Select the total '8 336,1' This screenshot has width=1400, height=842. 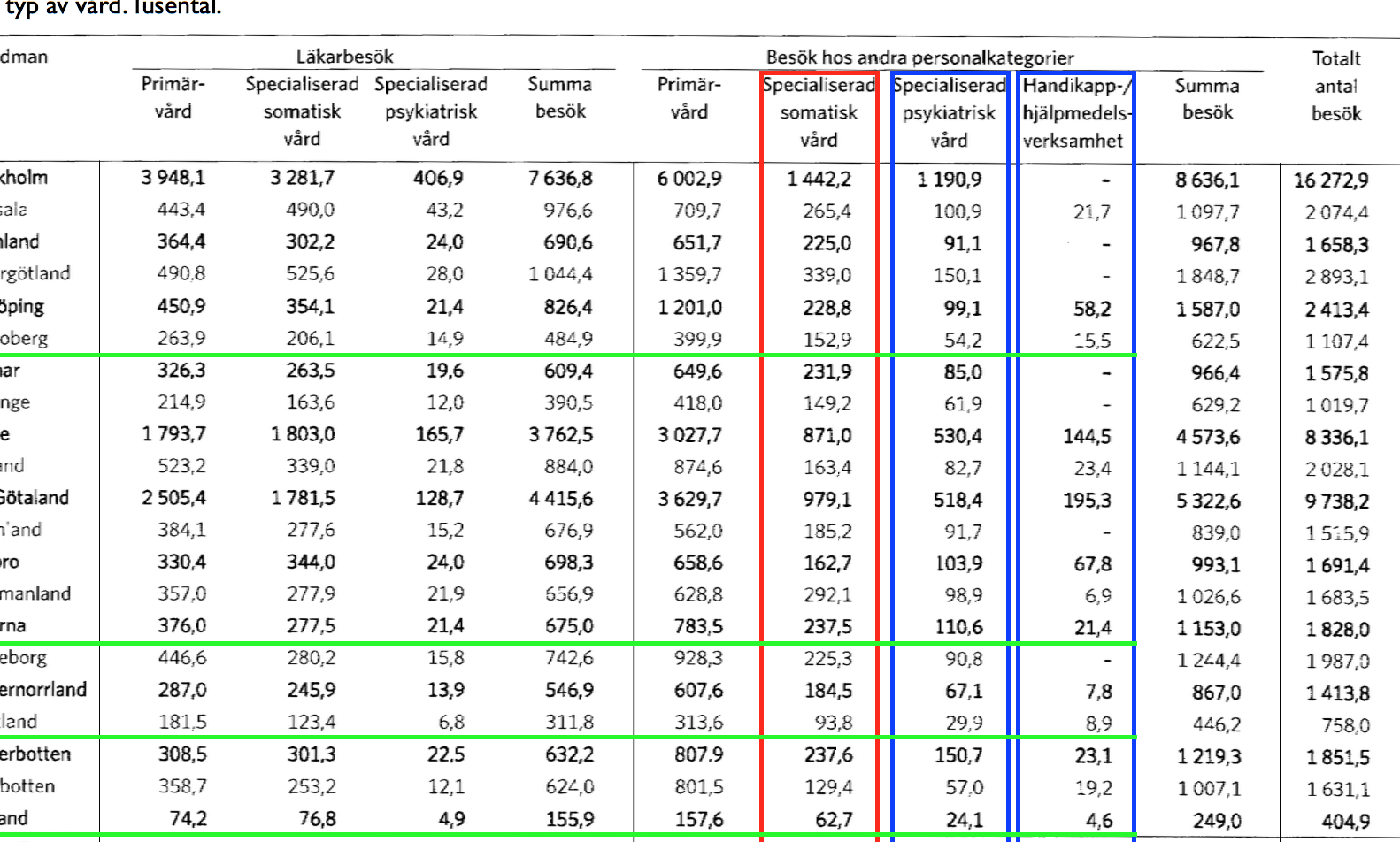1336,437
